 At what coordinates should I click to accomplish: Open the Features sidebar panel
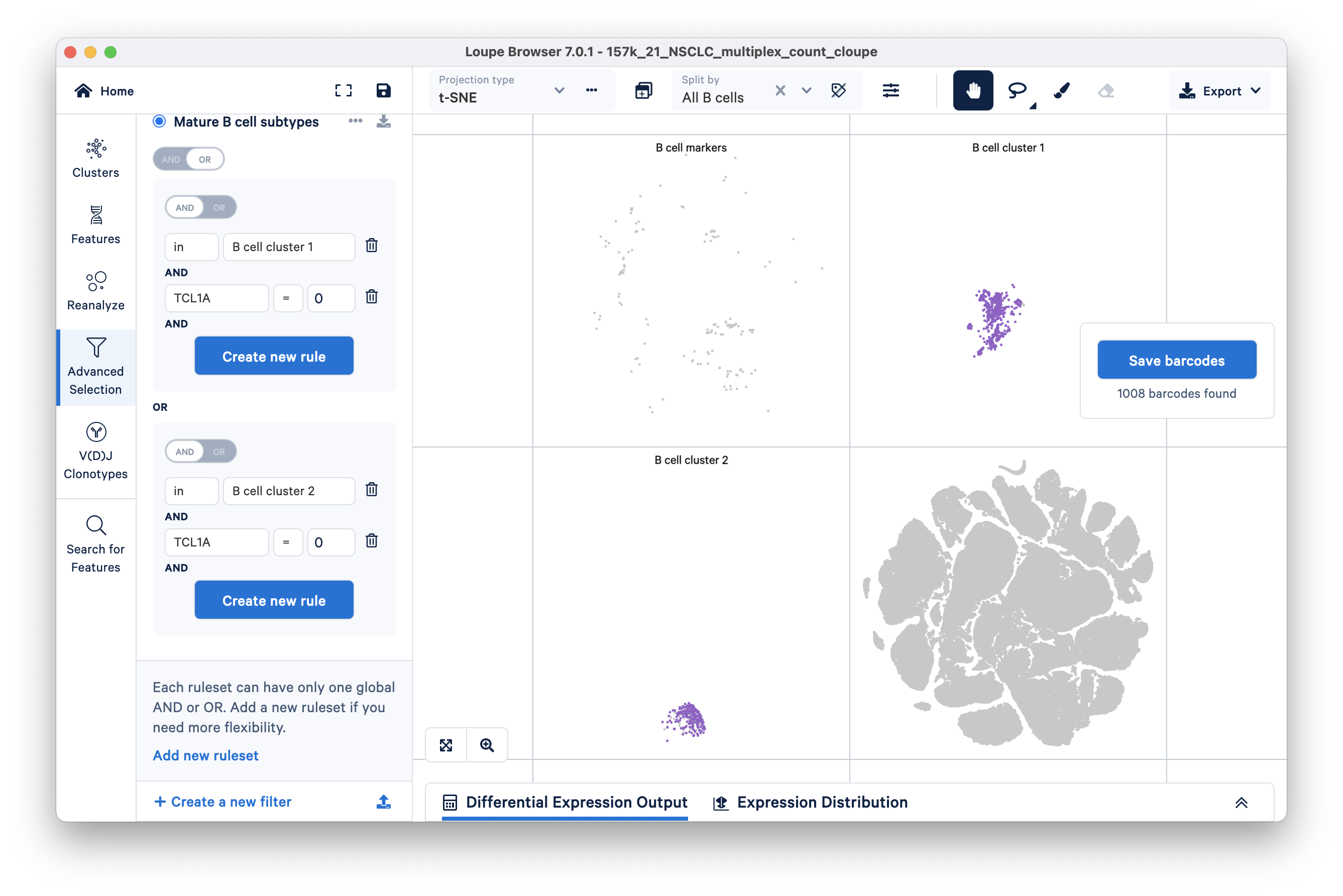coord(95,225)
